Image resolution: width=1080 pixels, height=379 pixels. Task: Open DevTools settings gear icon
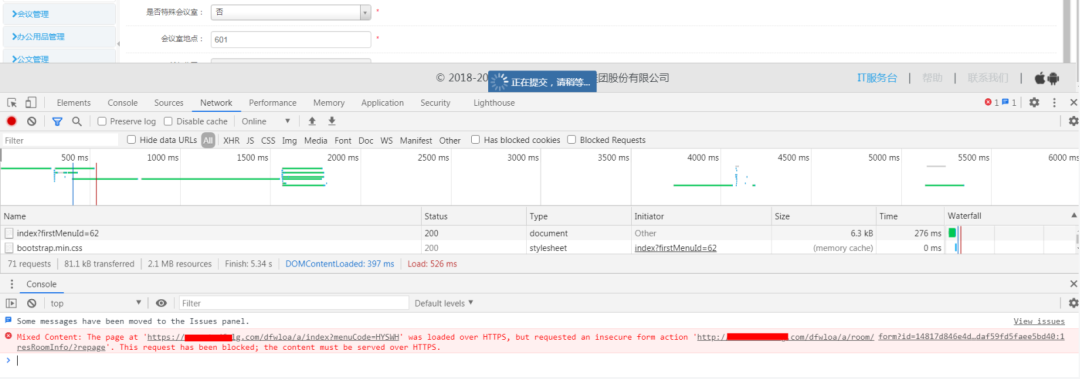pos(1034,103)
